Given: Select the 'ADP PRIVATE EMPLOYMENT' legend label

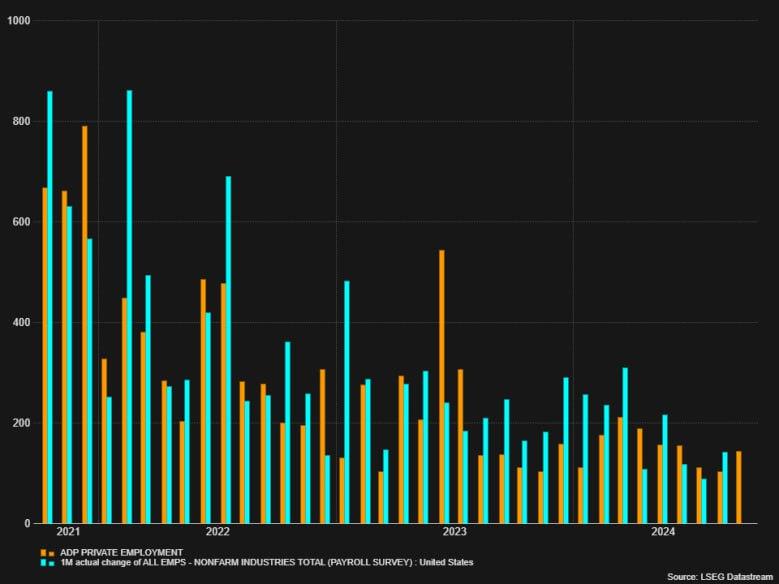Looking at the screenshot, I should click(x=121, y=552).
